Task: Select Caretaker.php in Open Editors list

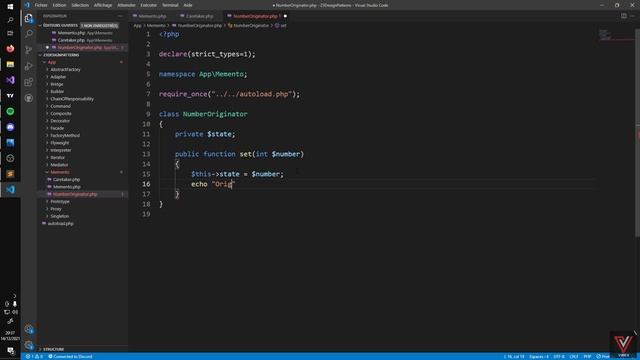Action: (x=71, y=40)
